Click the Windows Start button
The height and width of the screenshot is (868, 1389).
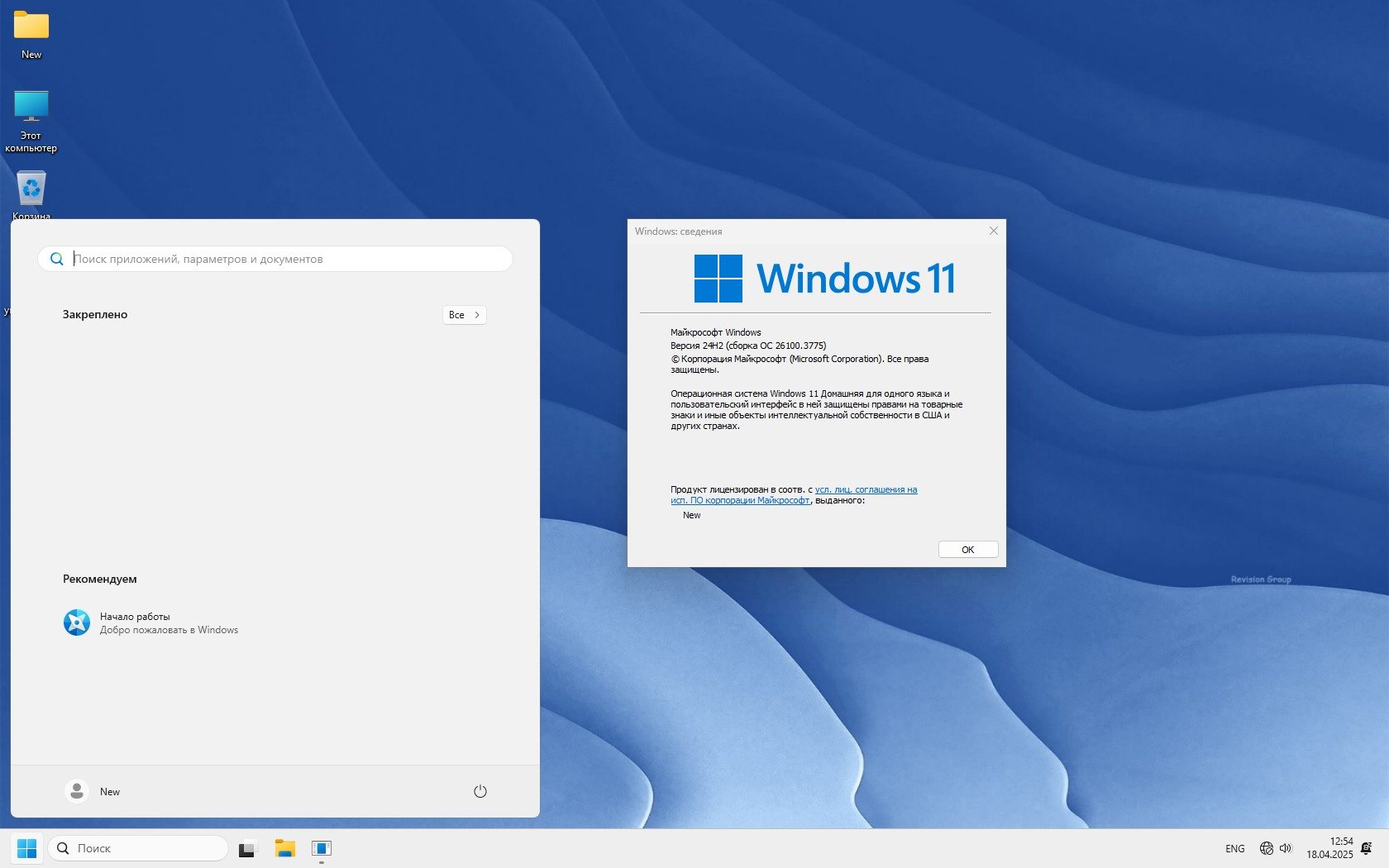point(26,848)
